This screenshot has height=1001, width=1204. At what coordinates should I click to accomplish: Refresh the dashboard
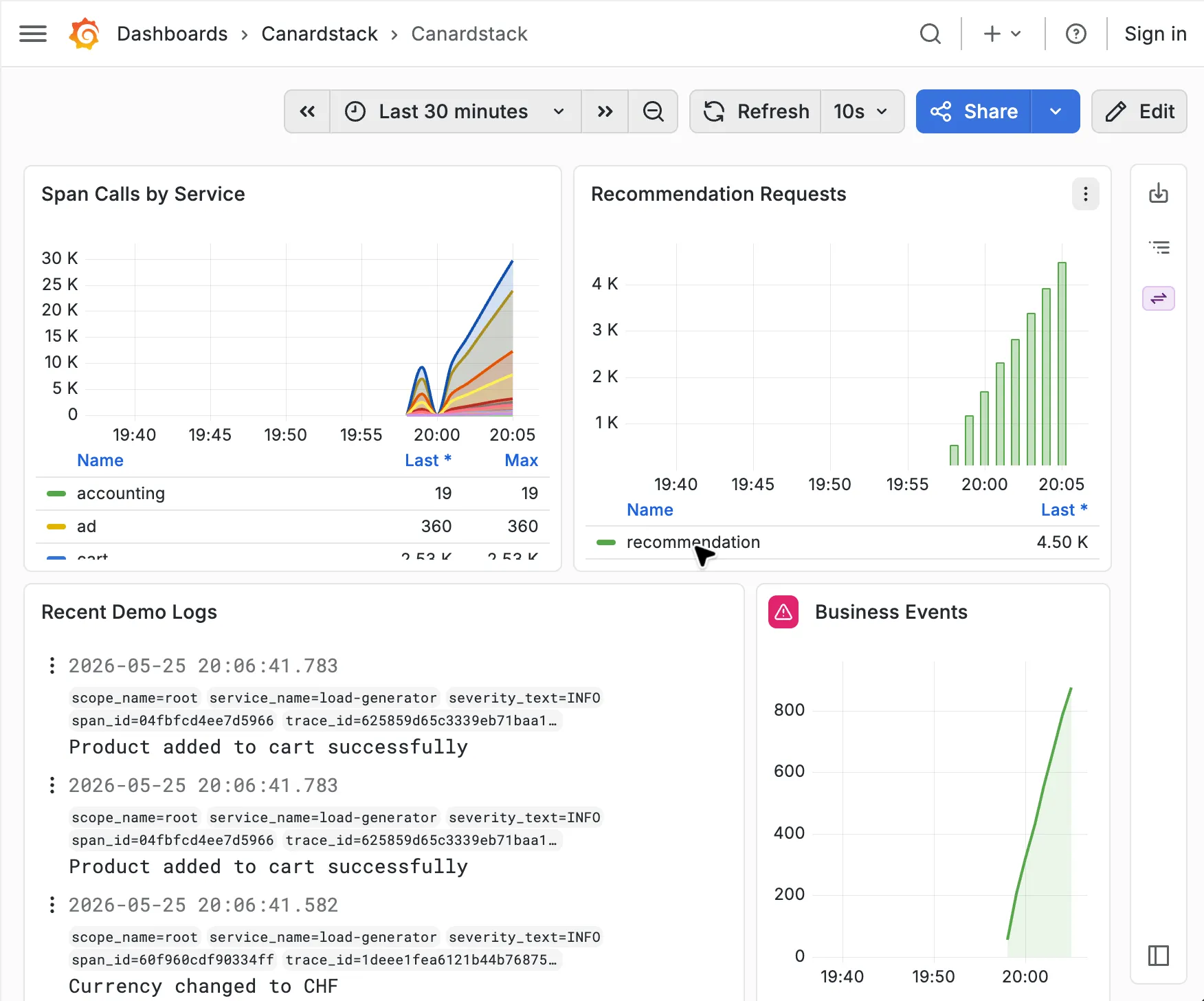coord(756,111)
